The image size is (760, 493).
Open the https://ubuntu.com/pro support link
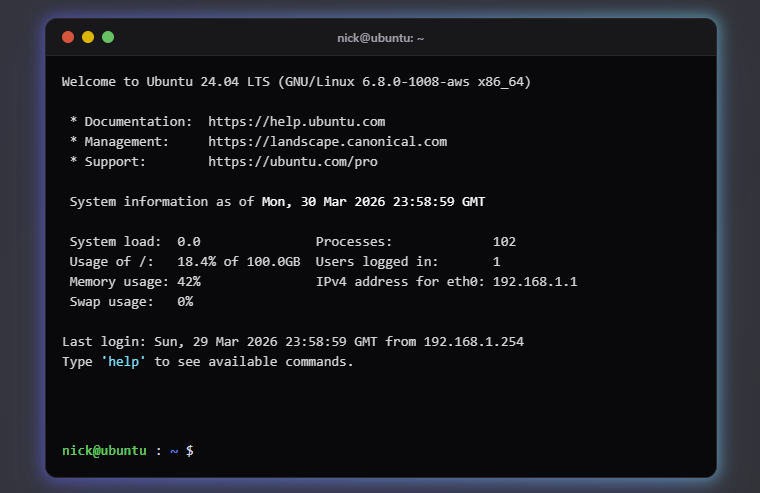293,162
